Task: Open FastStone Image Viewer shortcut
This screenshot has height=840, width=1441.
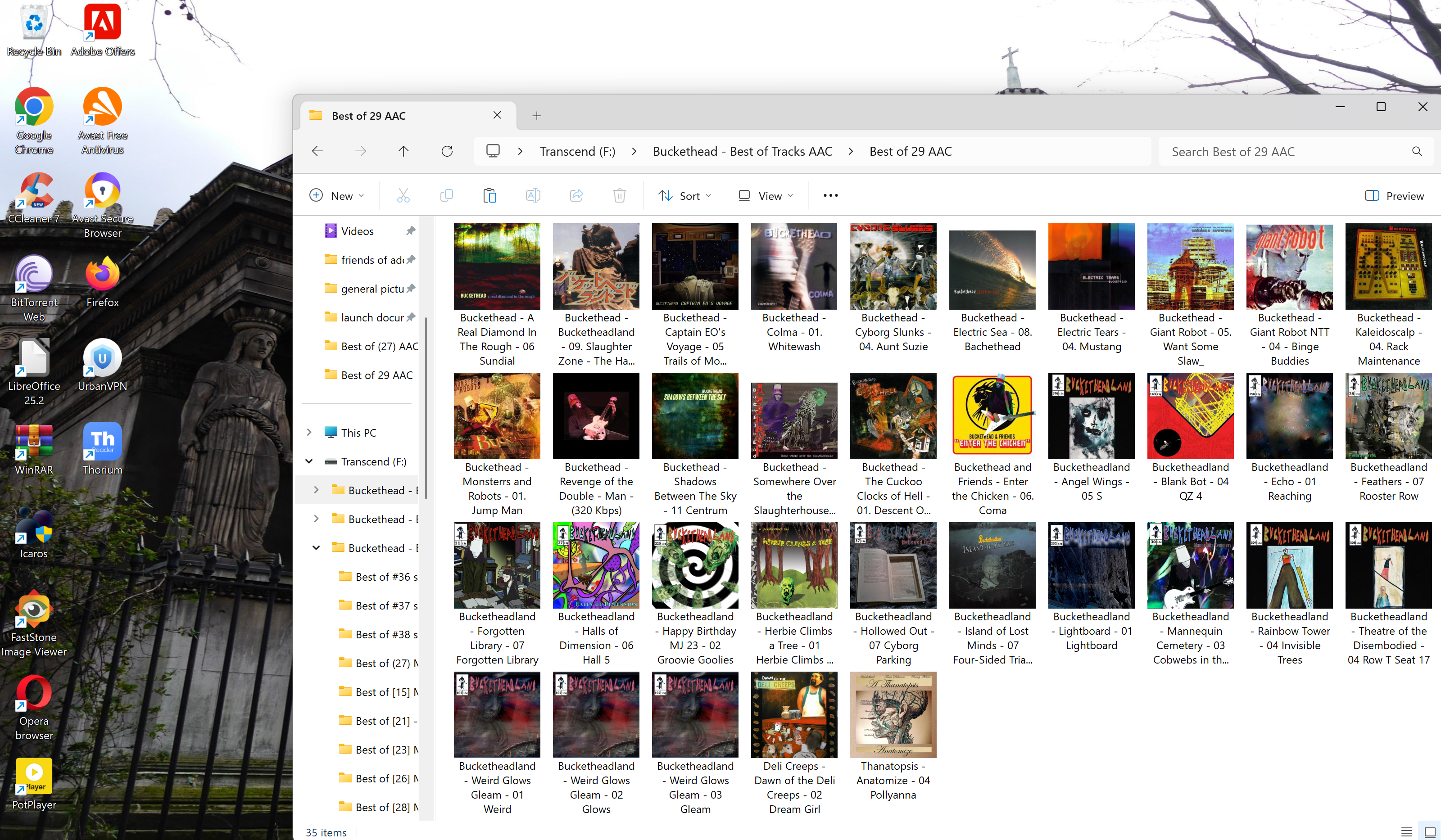Action: tap(34, 624)
